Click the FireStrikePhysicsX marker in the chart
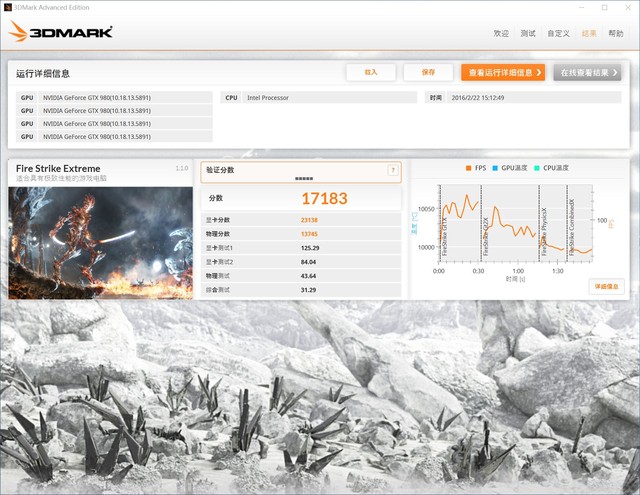The width and height of the screenshot is (640, 495). point(541,225)
